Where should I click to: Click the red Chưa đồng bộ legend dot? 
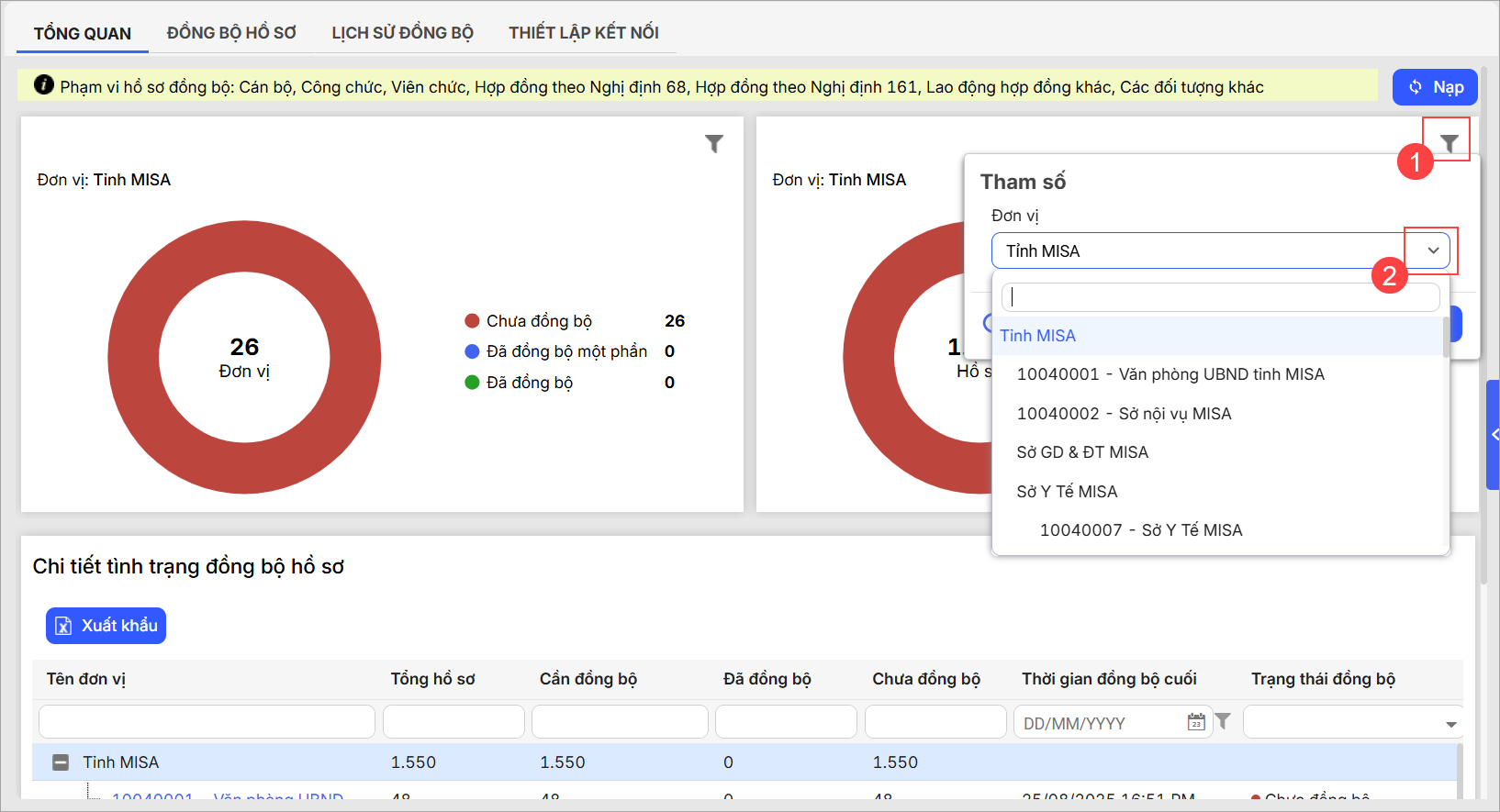pos(472,321)
